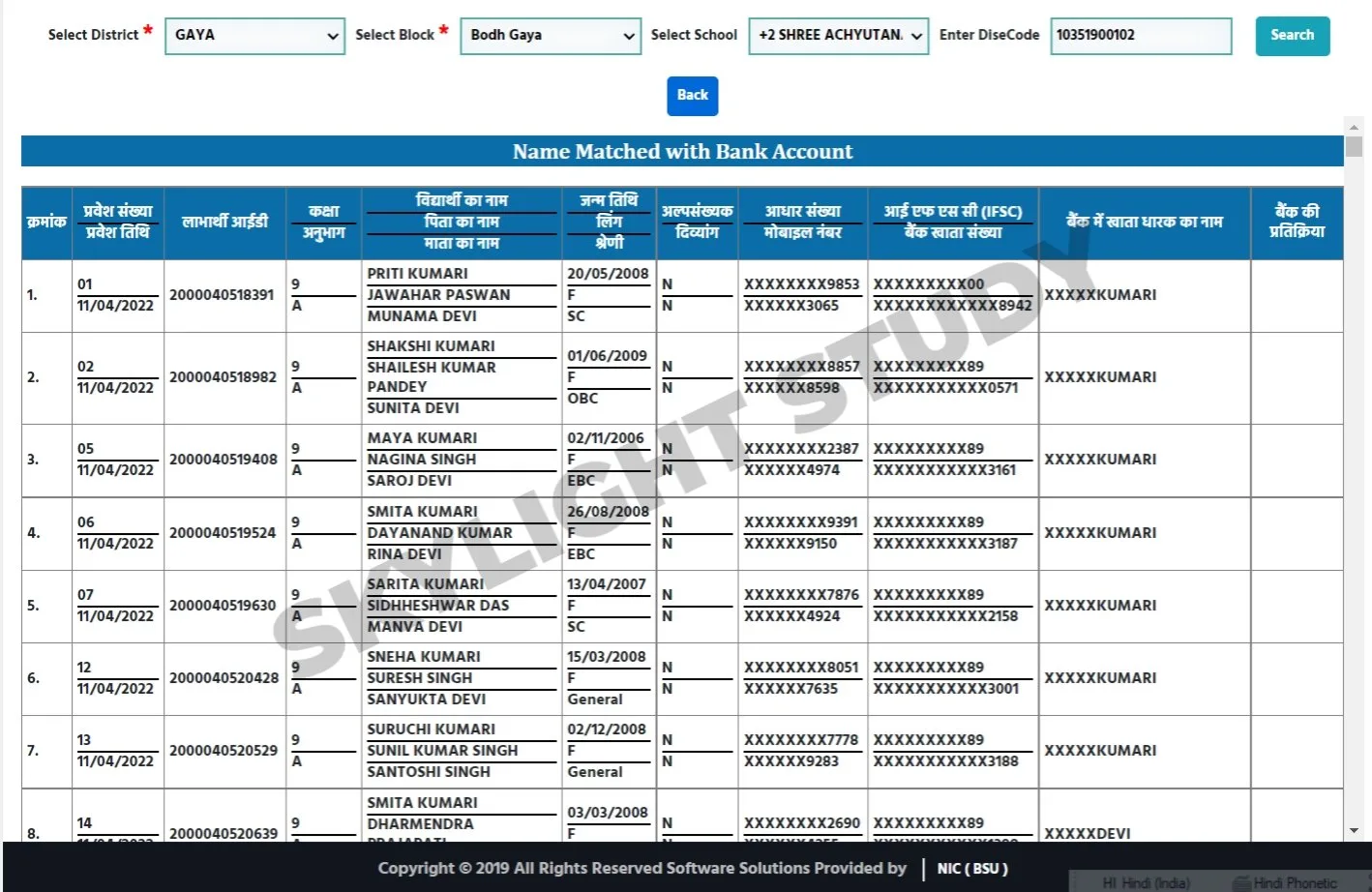Click beneficiary ID 2000040519630
Viewport: 1372px width, 892px height.
click(223, 606)
